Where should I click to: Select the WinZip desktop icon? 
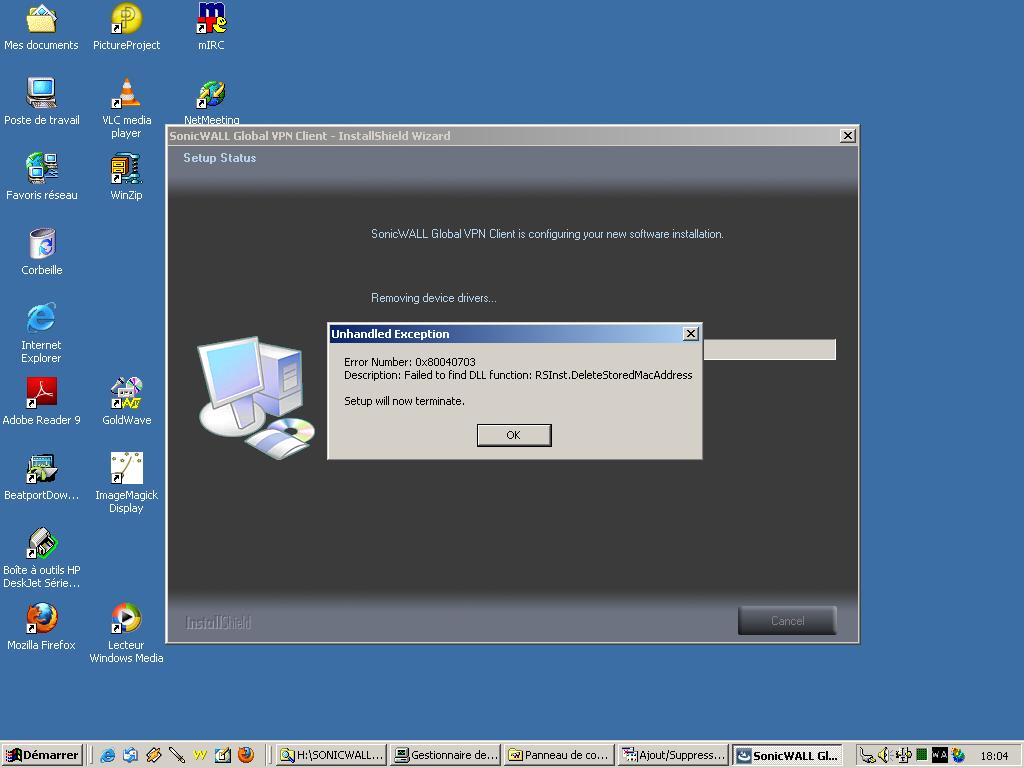pos(126,176)
